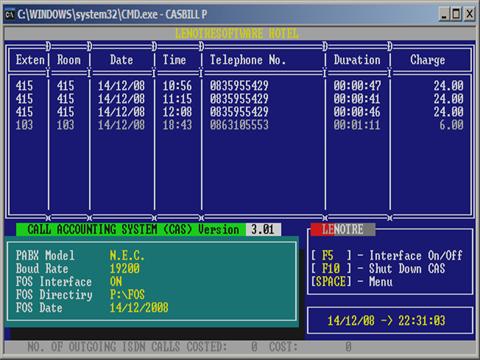Click the Charge column header
480x360 pixels.
(428, 60)
